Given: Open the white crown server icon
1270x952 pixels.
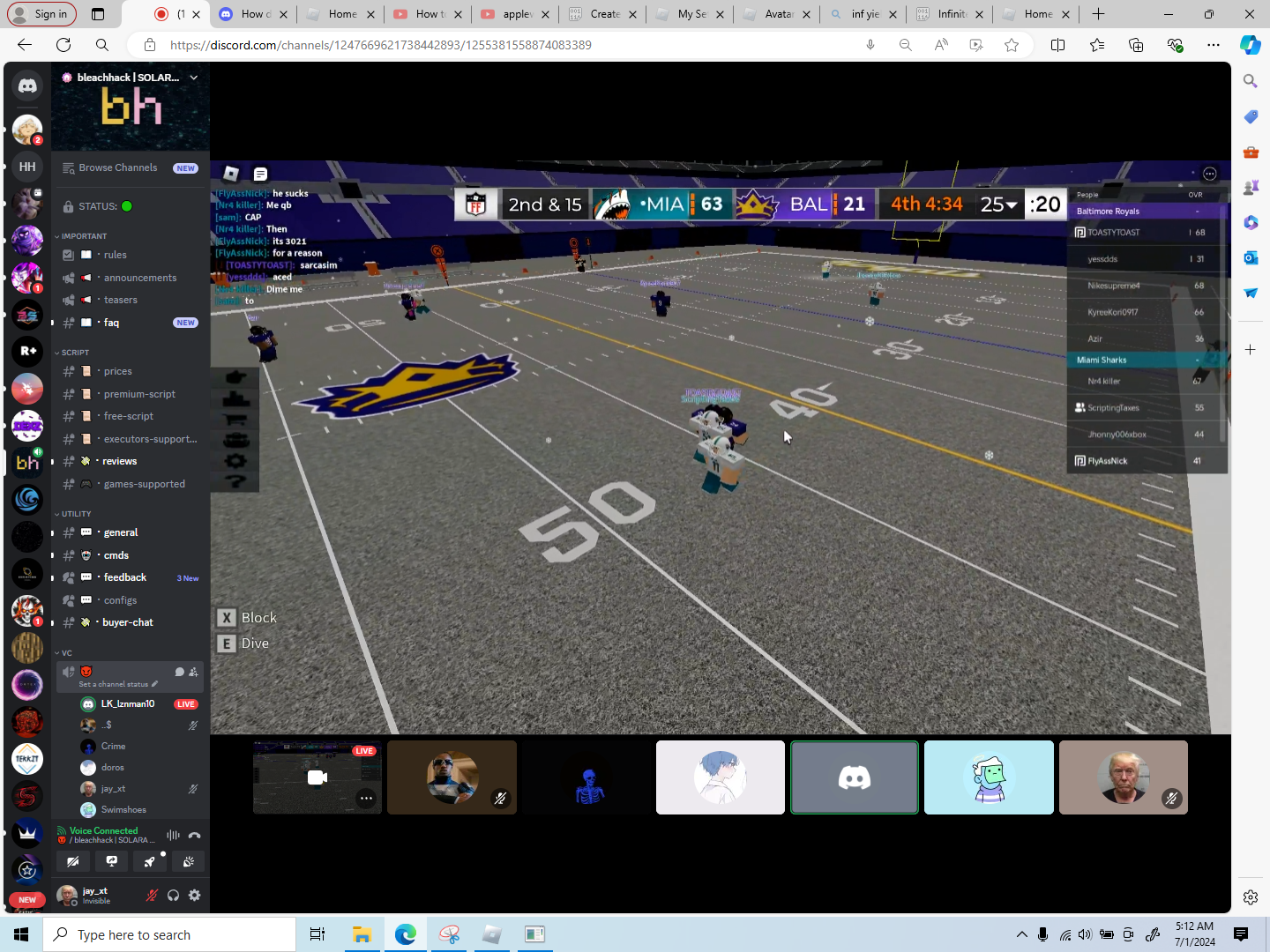Looking at the screenshot, I should pyautogui.click(x=27, y=832).
